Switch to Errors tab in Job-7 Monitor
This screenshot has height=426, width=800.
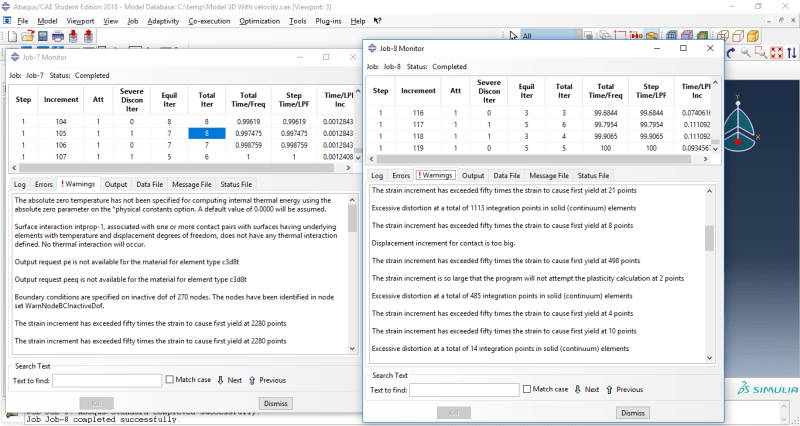click(44, 184)
